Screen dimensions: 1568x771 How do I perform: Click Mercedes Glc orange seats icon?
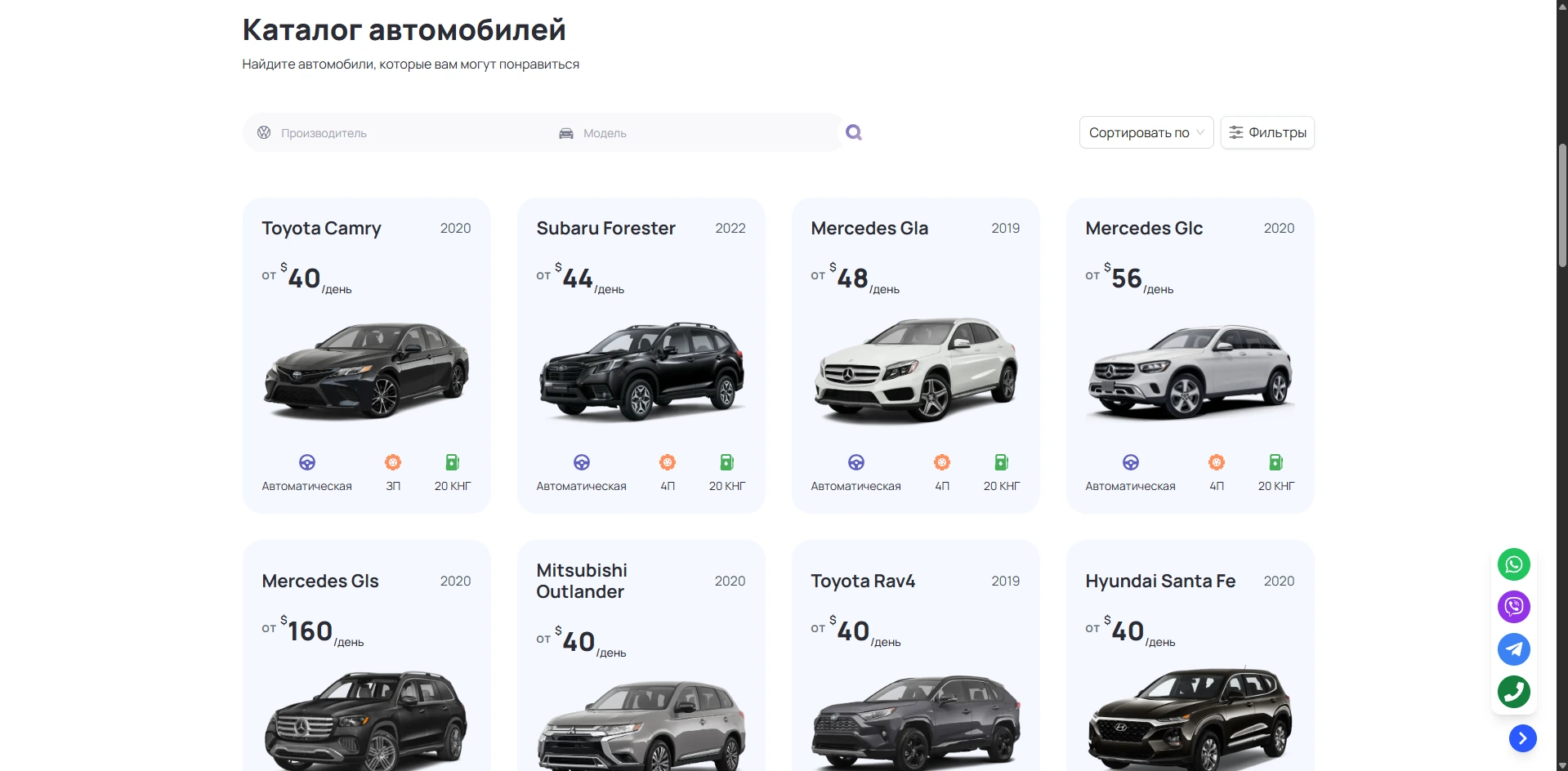point(1217,462)
